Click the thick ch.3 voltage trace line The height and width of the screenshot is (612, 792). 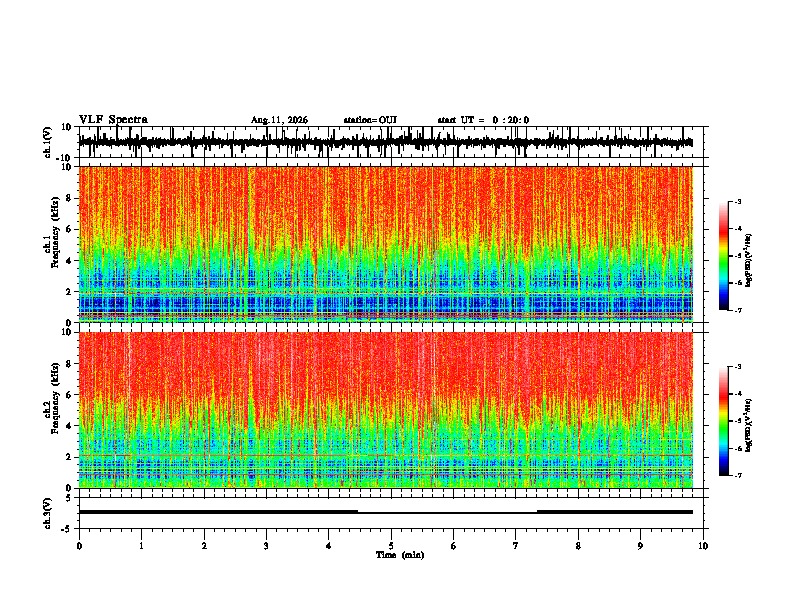(386, 512)
